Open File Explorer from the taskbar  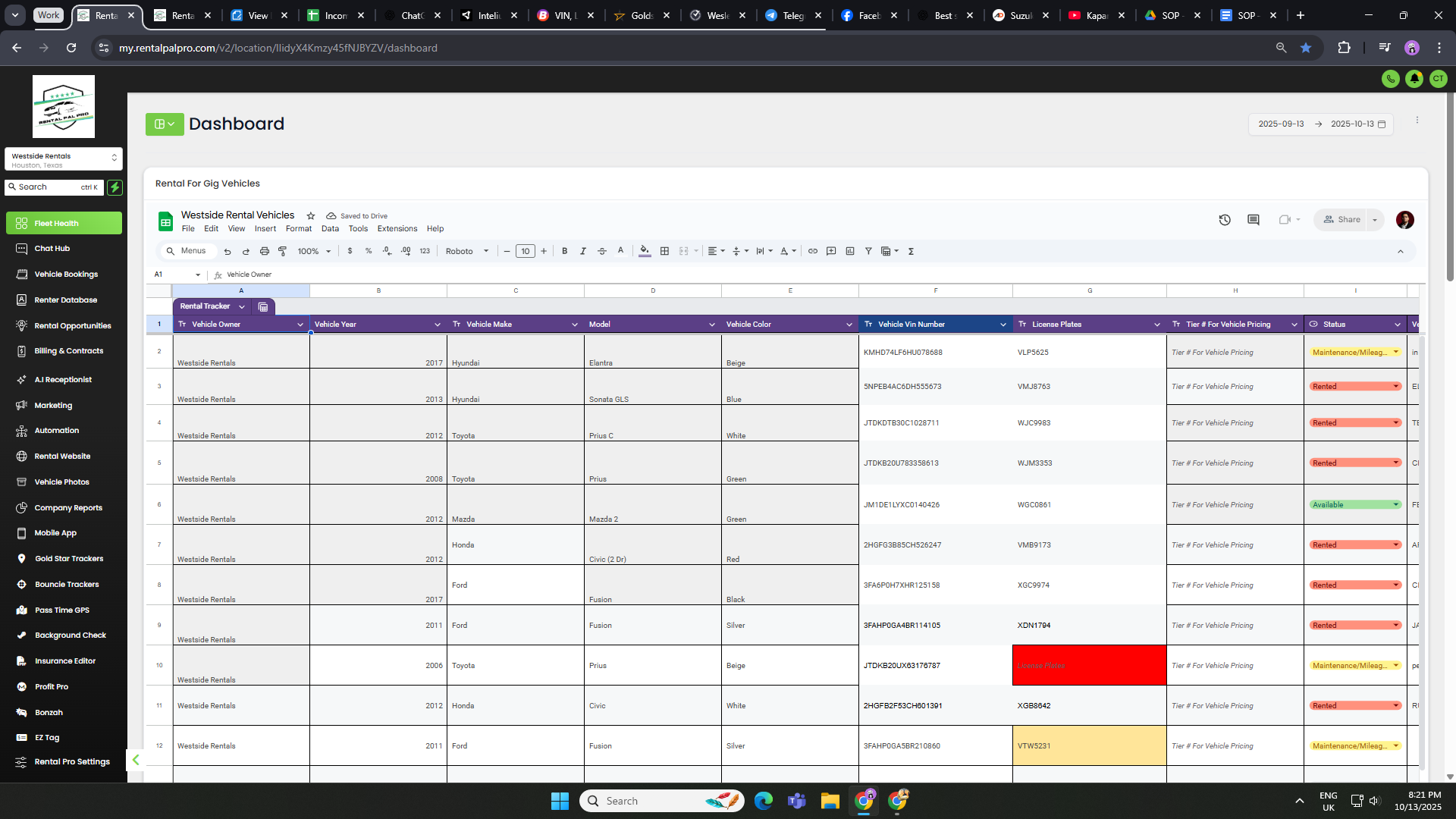[x=830, y=801]
